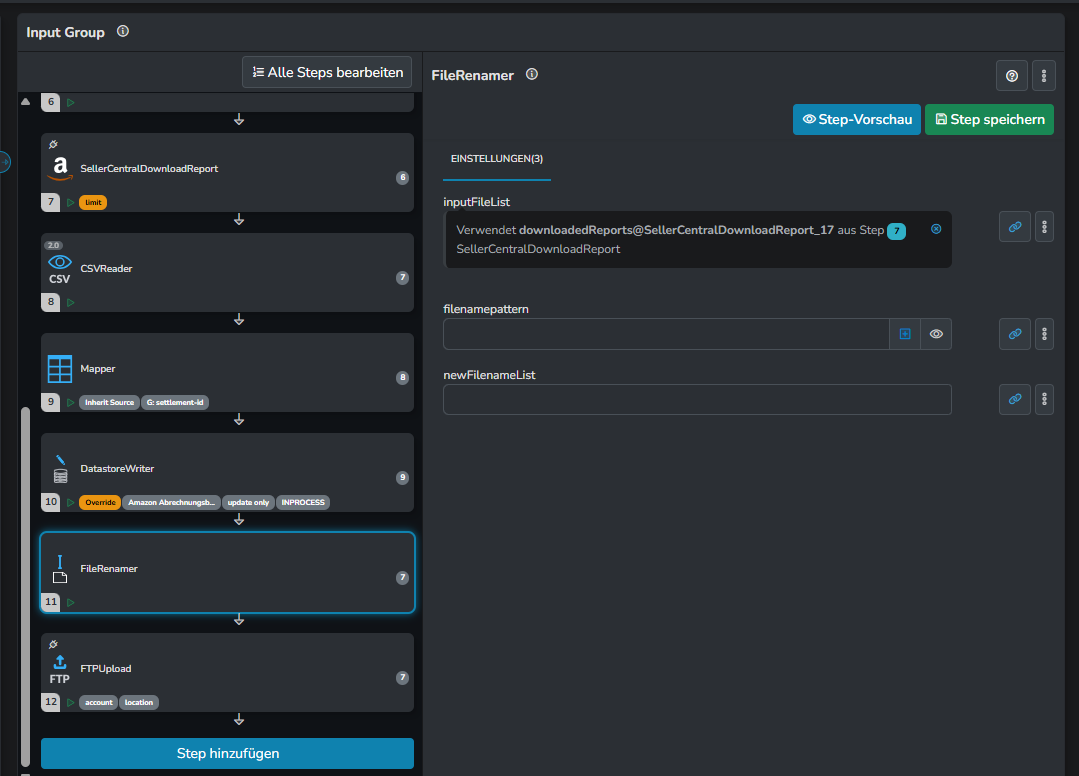This screenshot has height=776, width=1079.
Task: Click the Override tag on DatastoreWriter
Action: pos(100,502)
